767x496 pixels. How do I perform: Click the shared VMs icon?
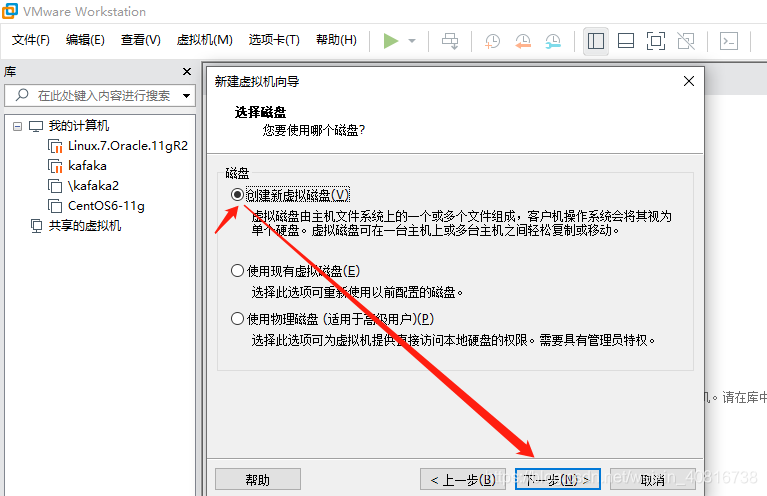tap(36, 226)
